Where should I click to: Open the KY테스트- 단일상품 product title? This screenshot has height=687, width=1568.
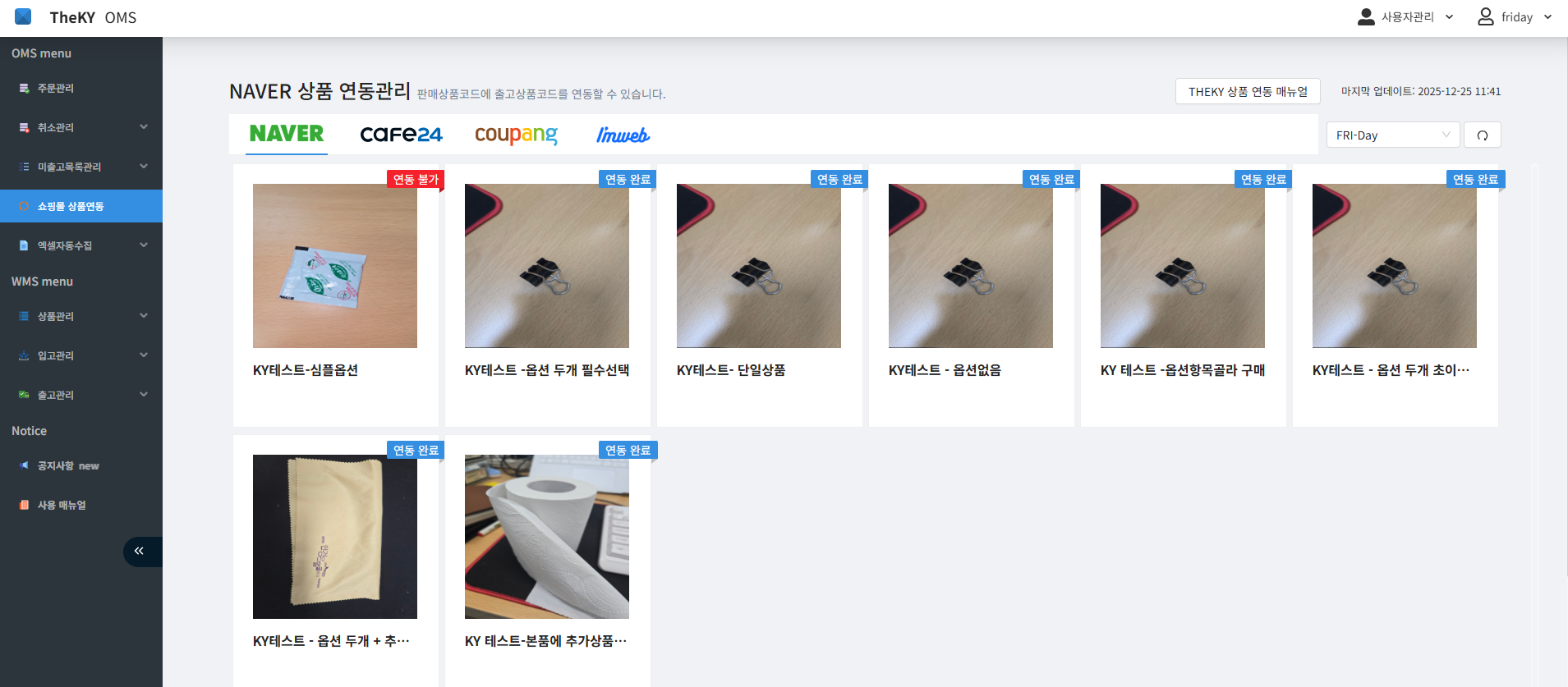click(731, 371)
